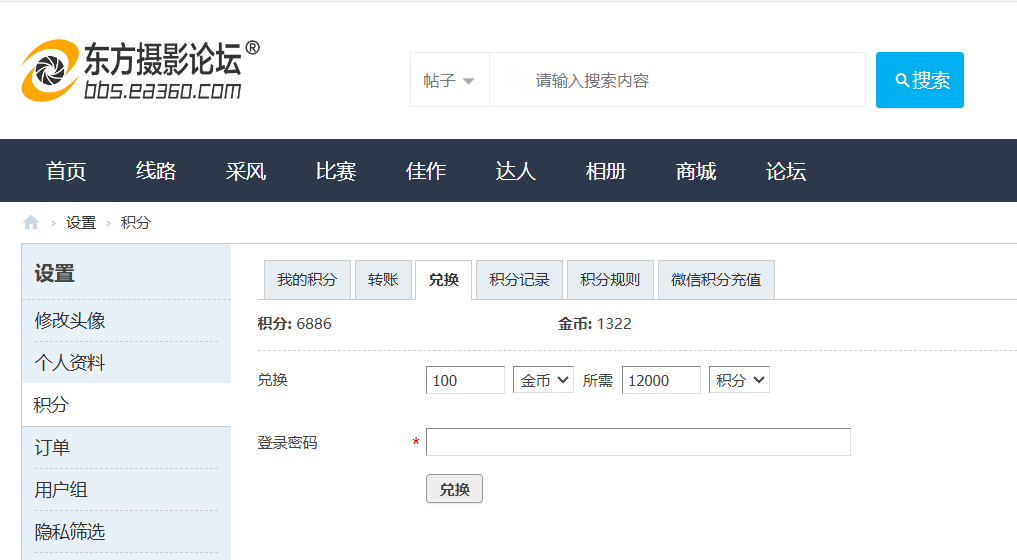The width and height of the screenshot is (1017, 560).
Task: Switch to the 转账 tab
Action: tap(383, 280)
